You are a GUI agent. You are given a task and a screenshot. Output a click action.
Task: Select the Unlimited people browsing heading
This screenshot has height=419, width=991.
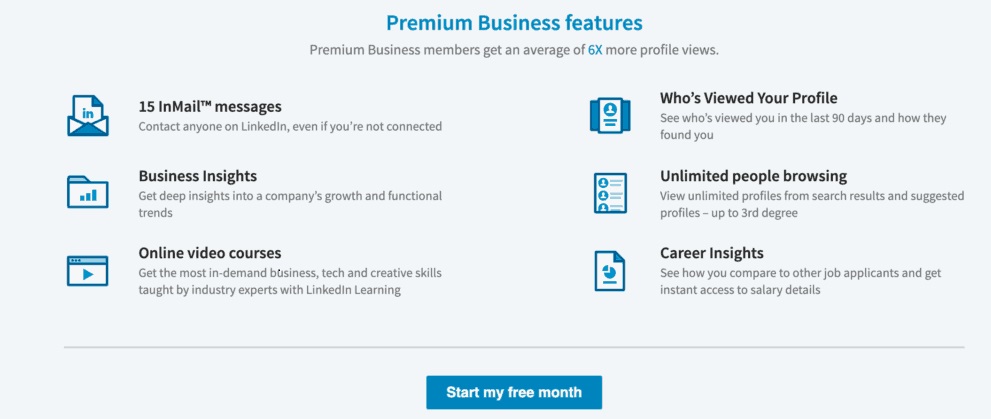pos(753,176)
